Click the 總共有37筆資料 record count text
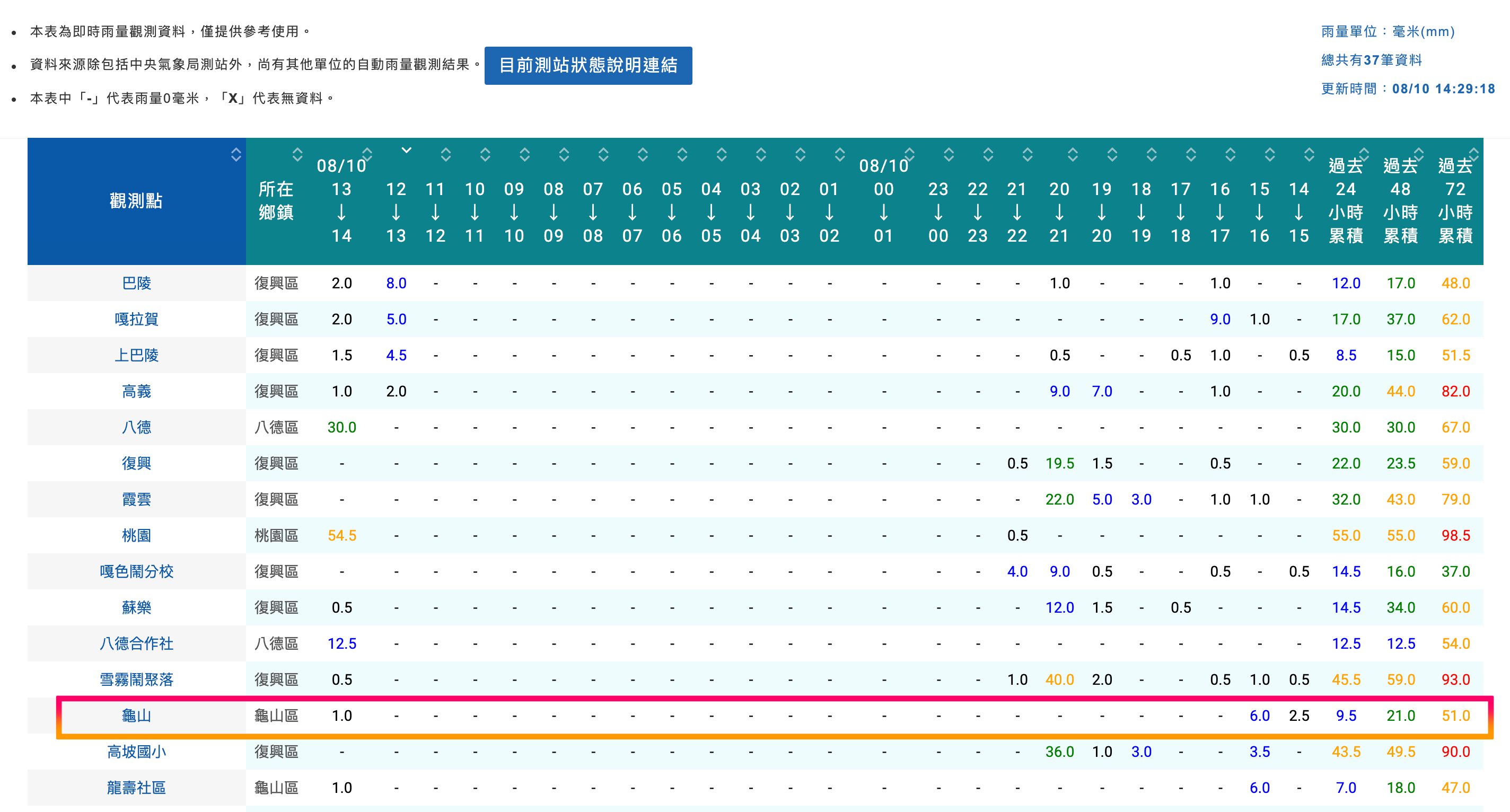Viewport: 1510px width, 812px height. coord(1371,60)
